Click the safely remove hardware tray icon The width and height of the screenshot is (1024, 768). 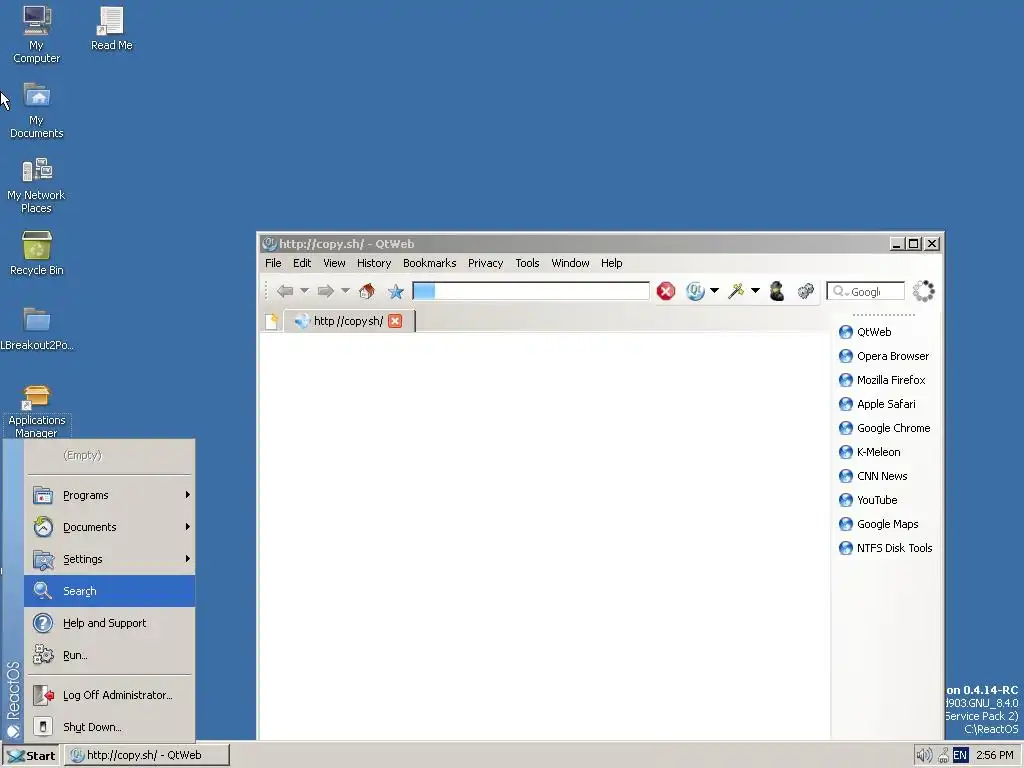[x=943, y=756]
